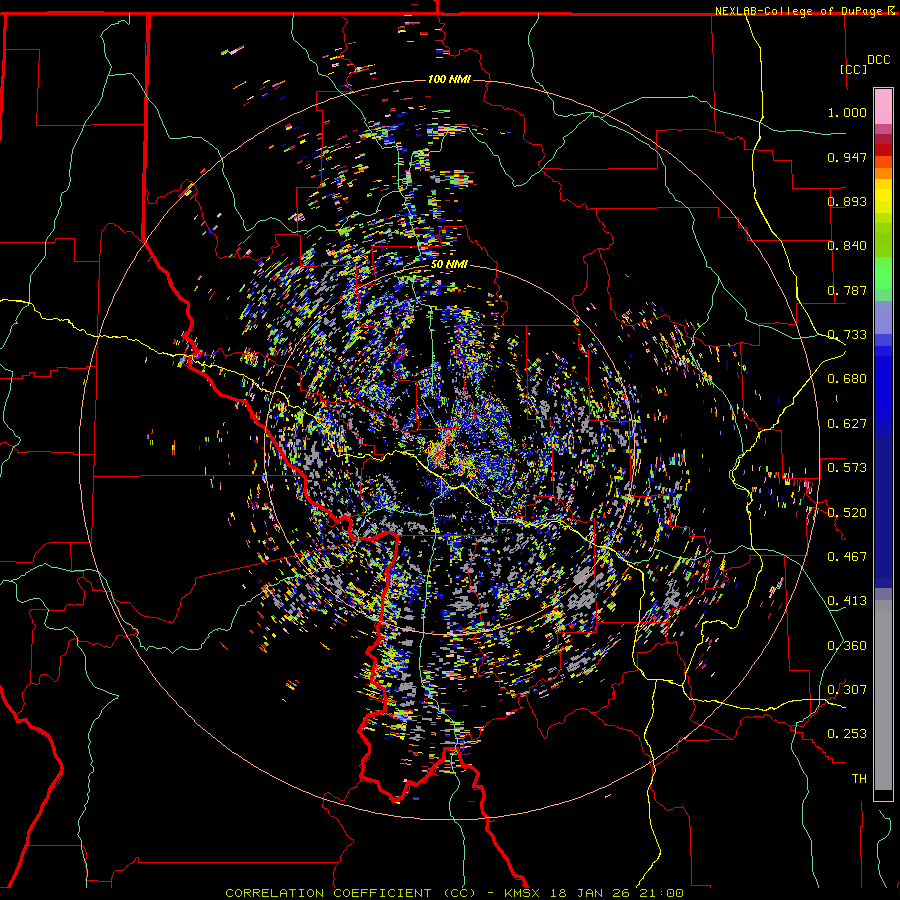This screenshot has width=900, height=900.
Task: Click the color bar value 0.520
Action: point(847,513)
